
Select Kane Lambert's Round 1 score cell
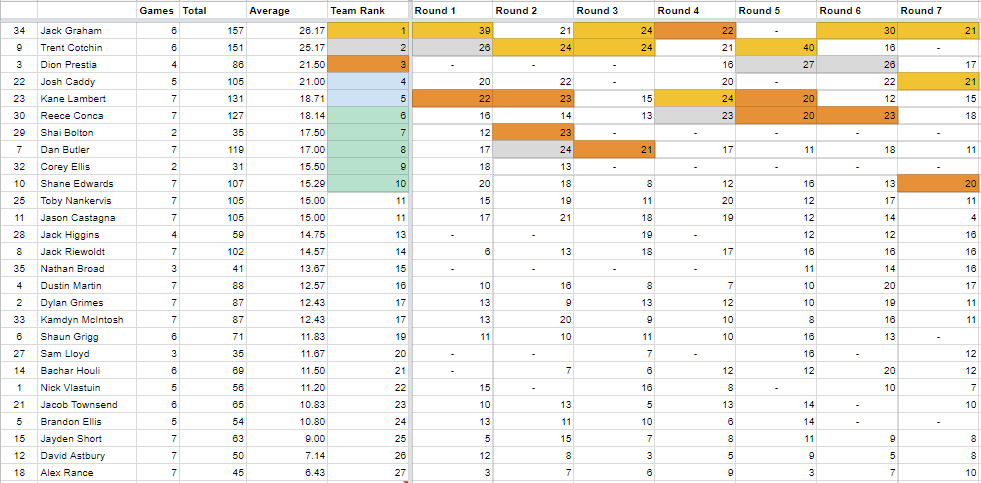pos(452,99)
